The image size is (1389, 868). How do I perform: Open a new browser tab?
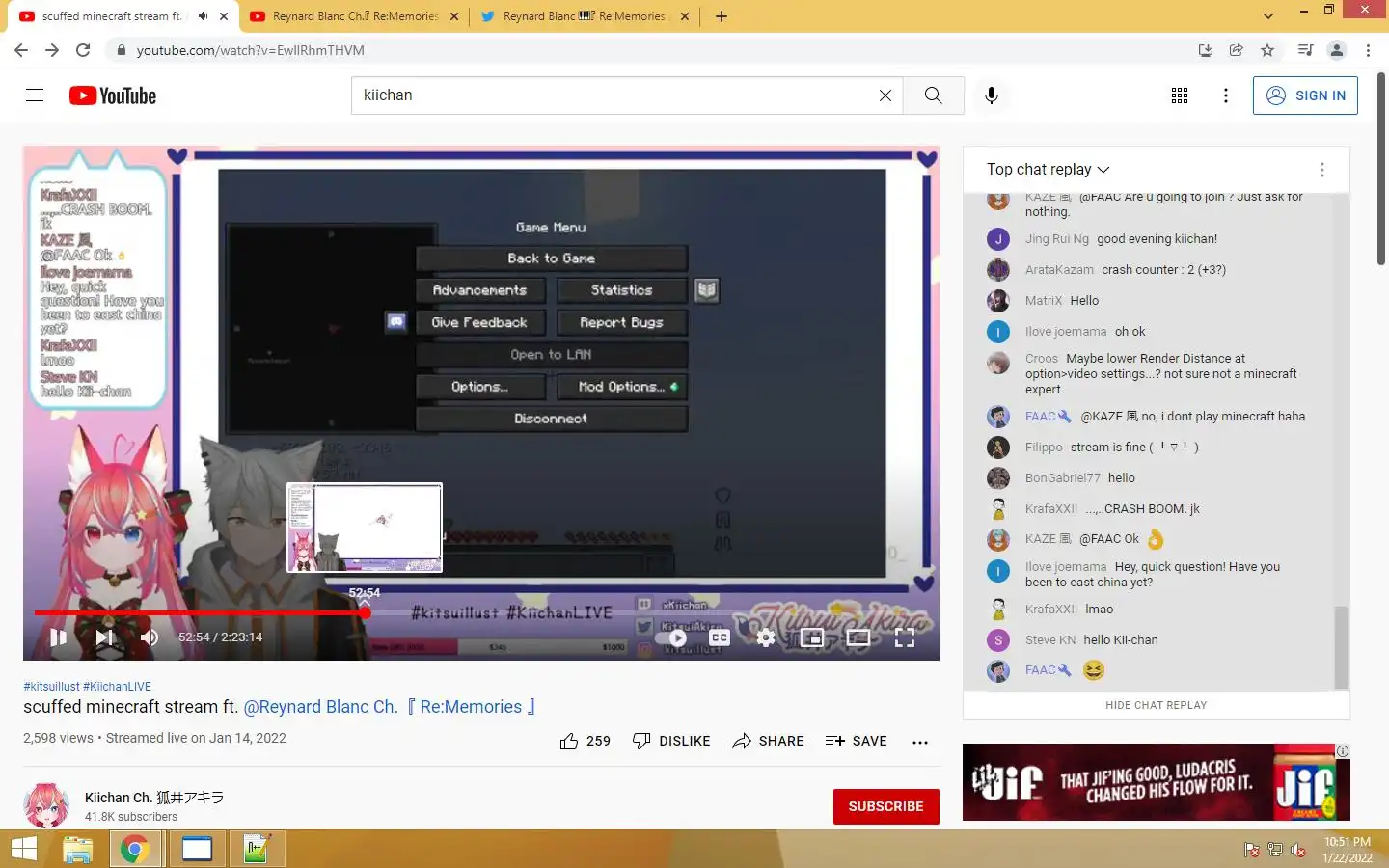[722, 16]
